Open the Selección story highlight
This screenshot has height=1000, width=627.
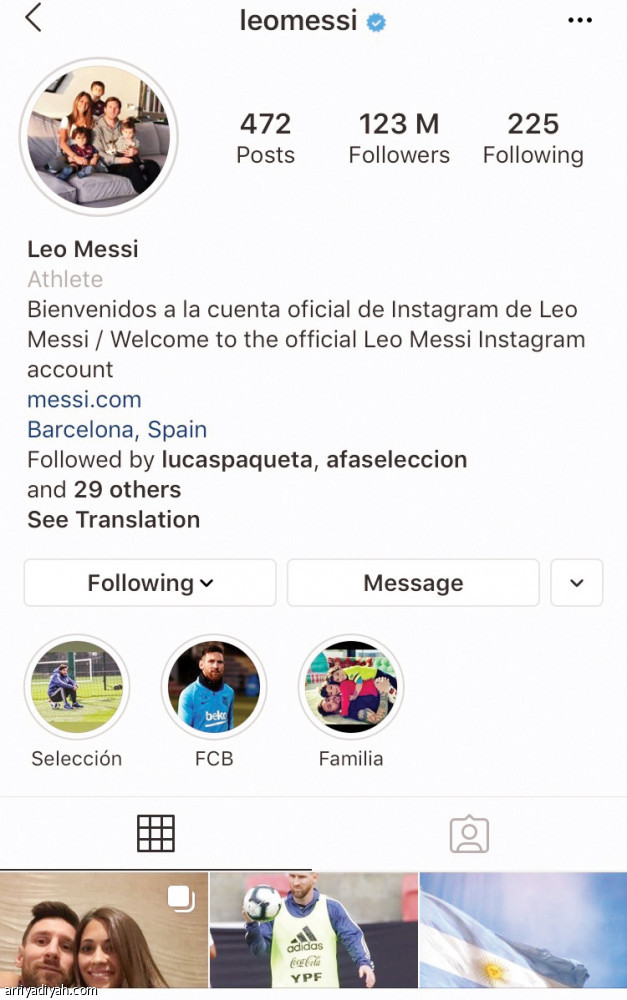[77, 686]
